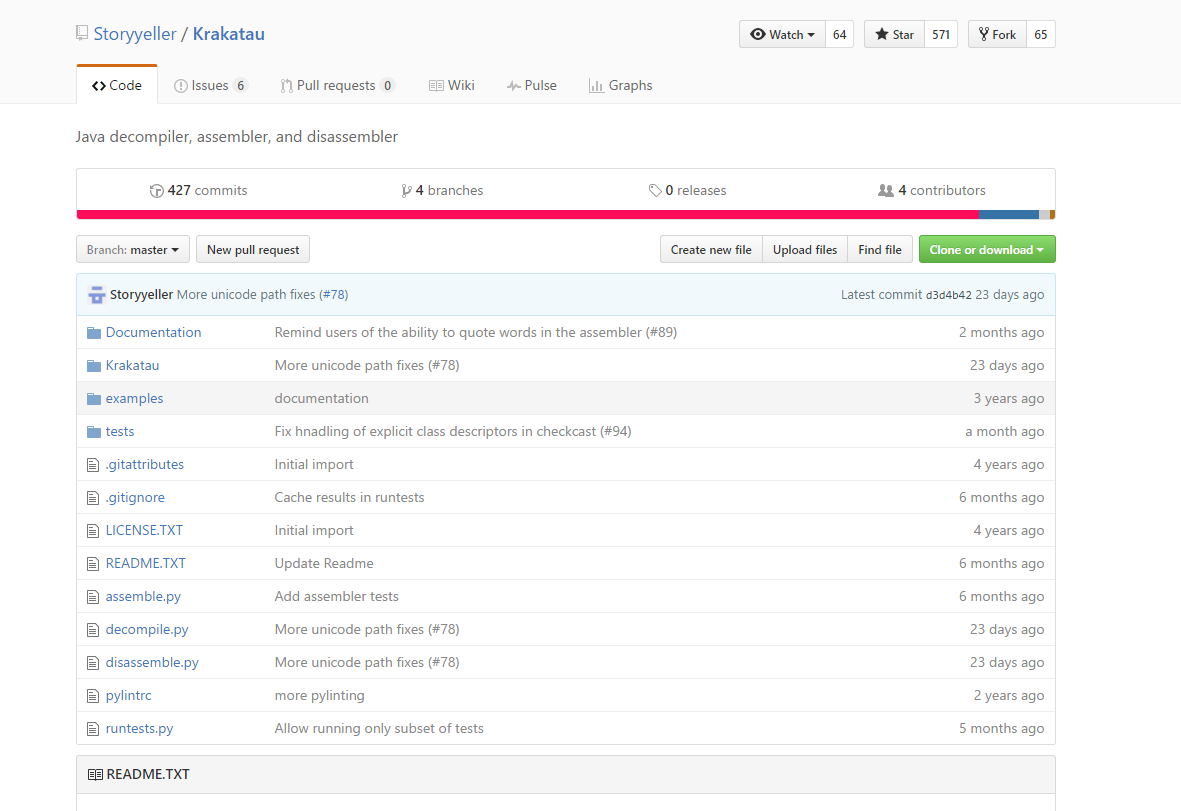Open the decompile.py file
The height and width of the screenshot is (811, 1181).
point(147,630)
